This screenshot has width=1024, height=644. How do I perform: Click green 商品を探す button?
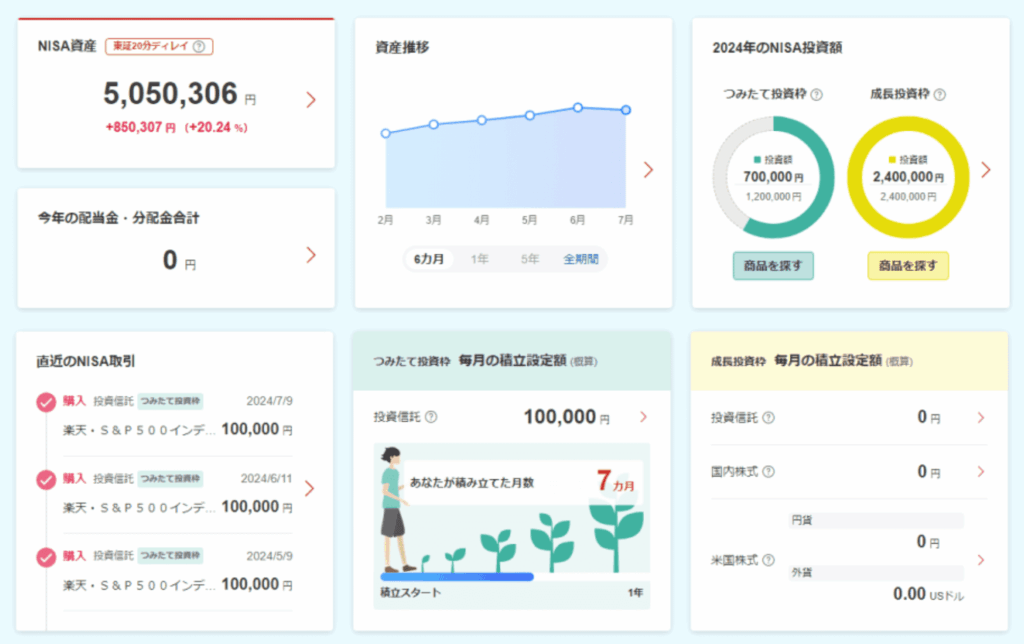tap(773, 266)
